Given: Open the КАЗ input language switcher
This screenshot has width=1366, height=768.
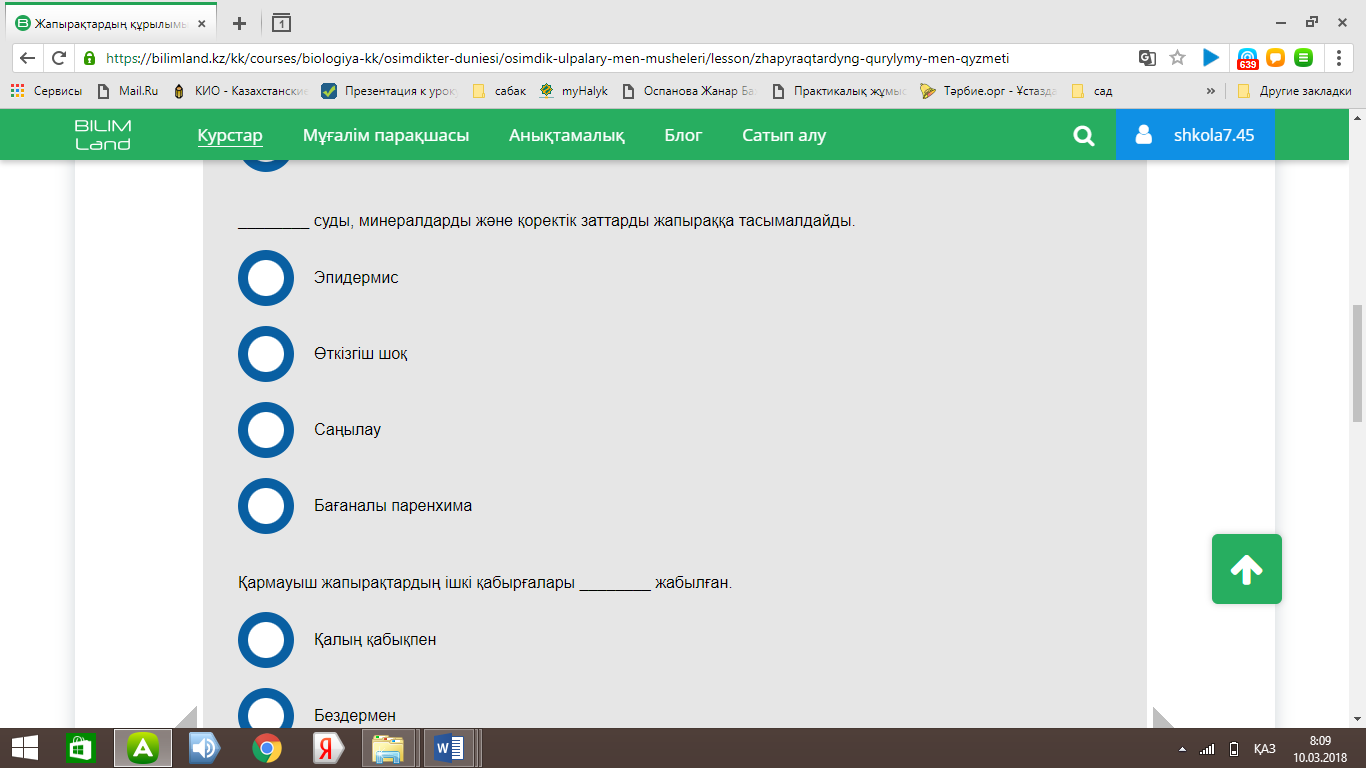Looking at the screenshot, I should [x=1265, y=749].
